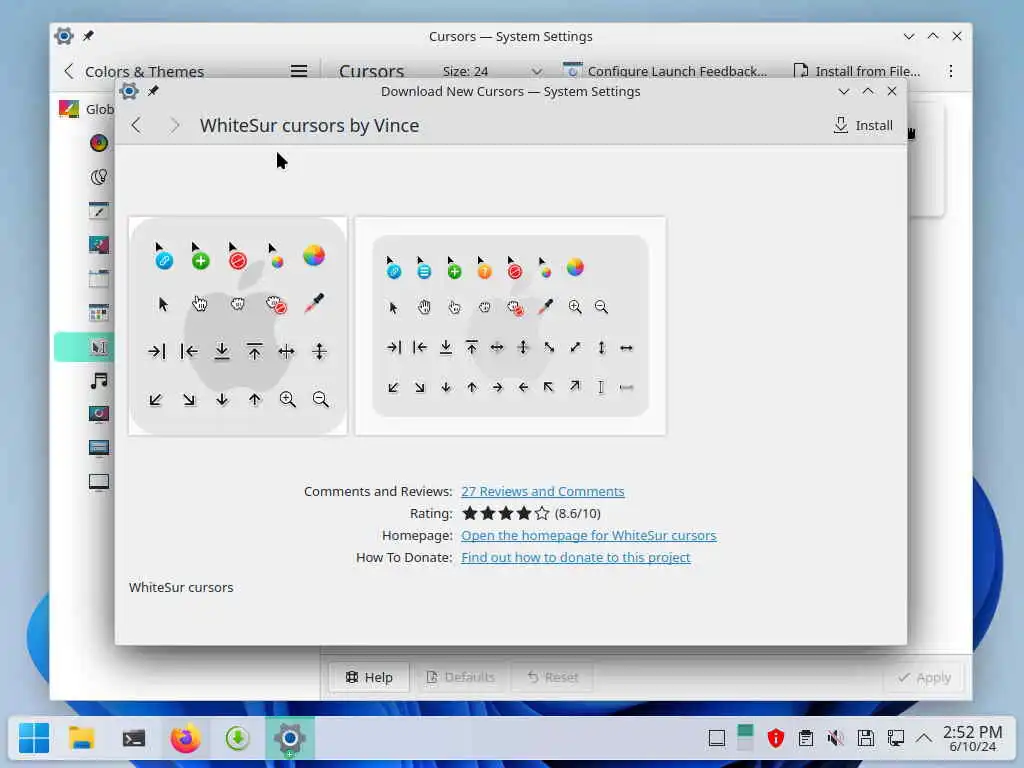Open System Sounds music note sidebar icon
Viewport: 1024px width, 768px height.
99,381
